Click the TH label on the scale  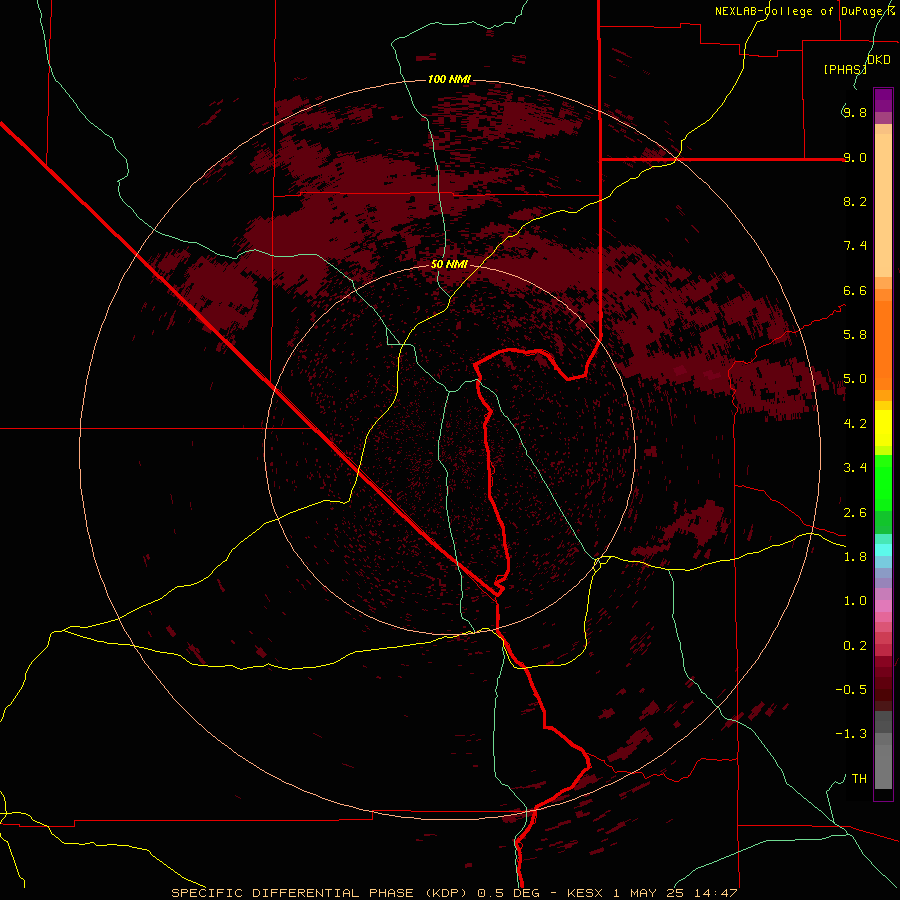point(859,779)
